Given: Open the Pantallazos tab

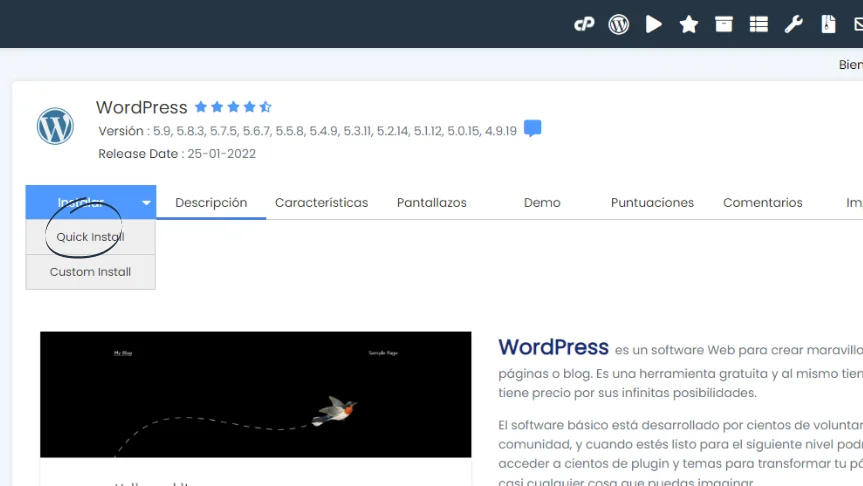Looking at the screenshot, I should tap(432, 203).
